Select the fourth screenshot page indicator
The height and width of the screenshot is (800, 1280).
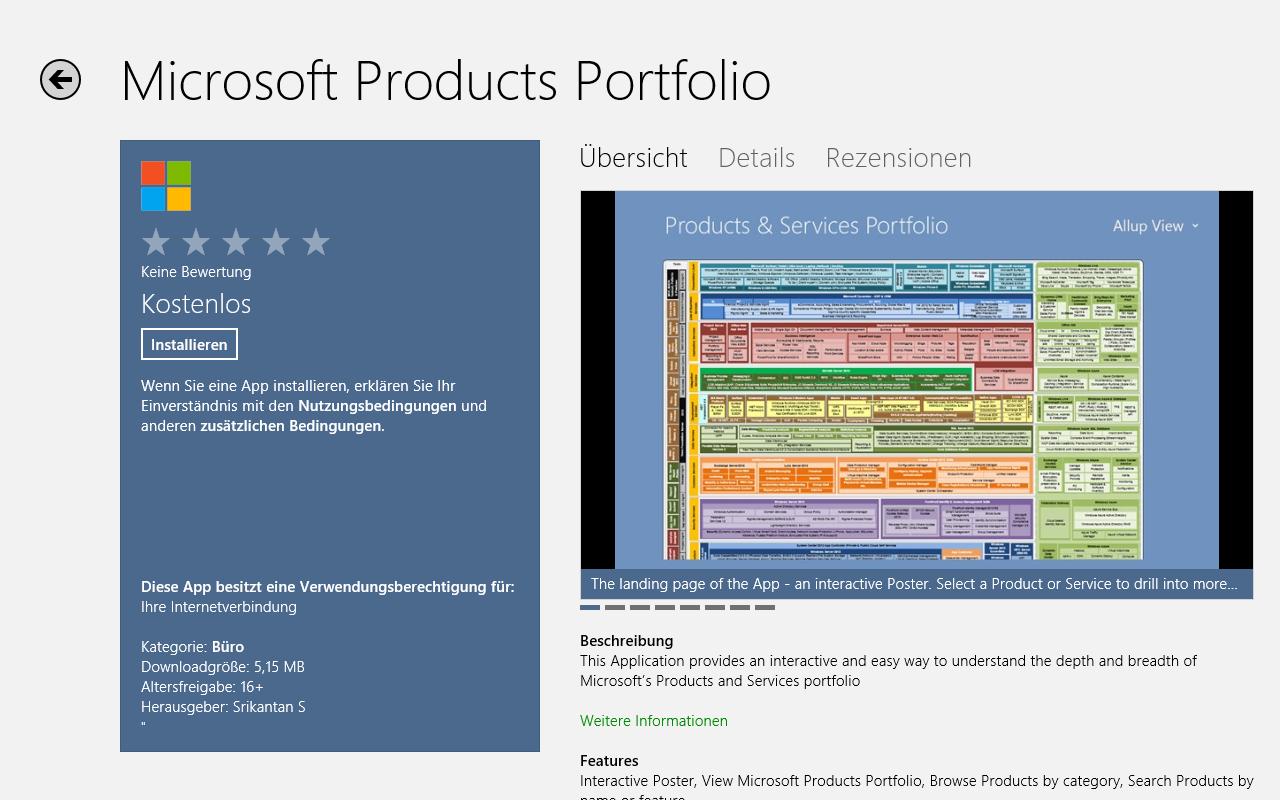[665, 607]
